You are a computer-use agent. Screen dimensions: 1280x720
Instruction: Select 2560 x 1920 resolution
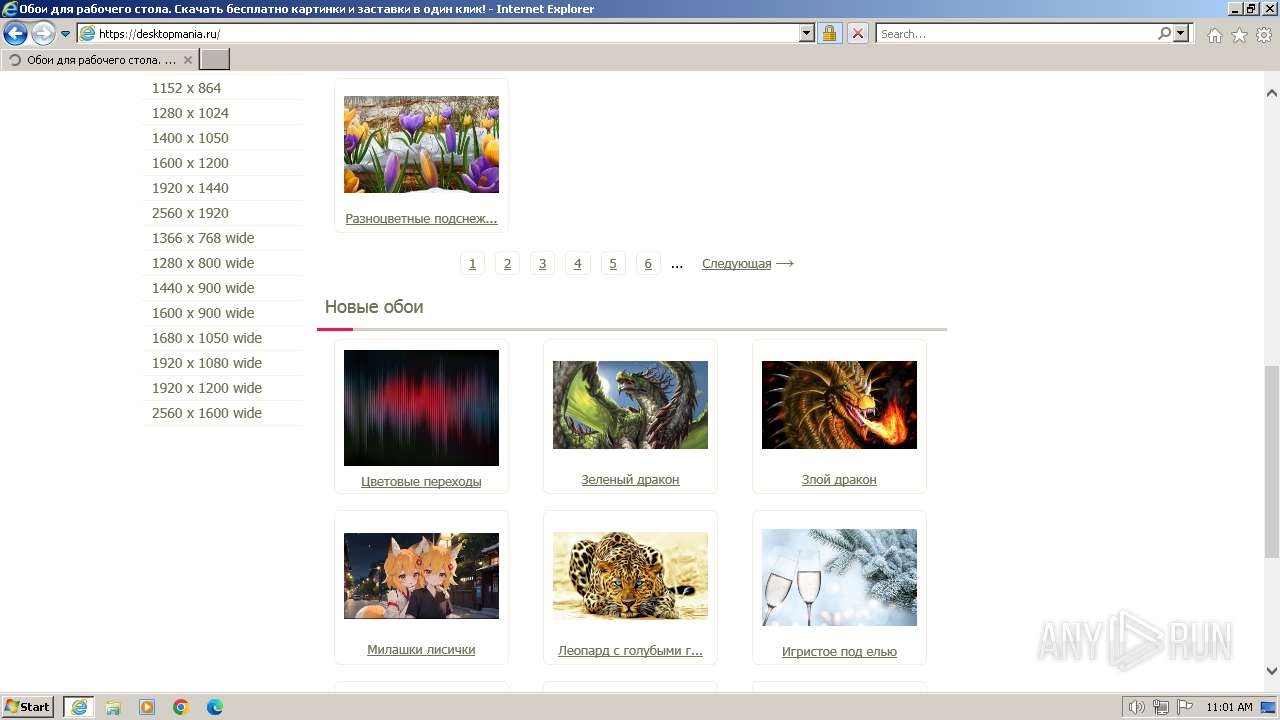(x=190, y=213)
